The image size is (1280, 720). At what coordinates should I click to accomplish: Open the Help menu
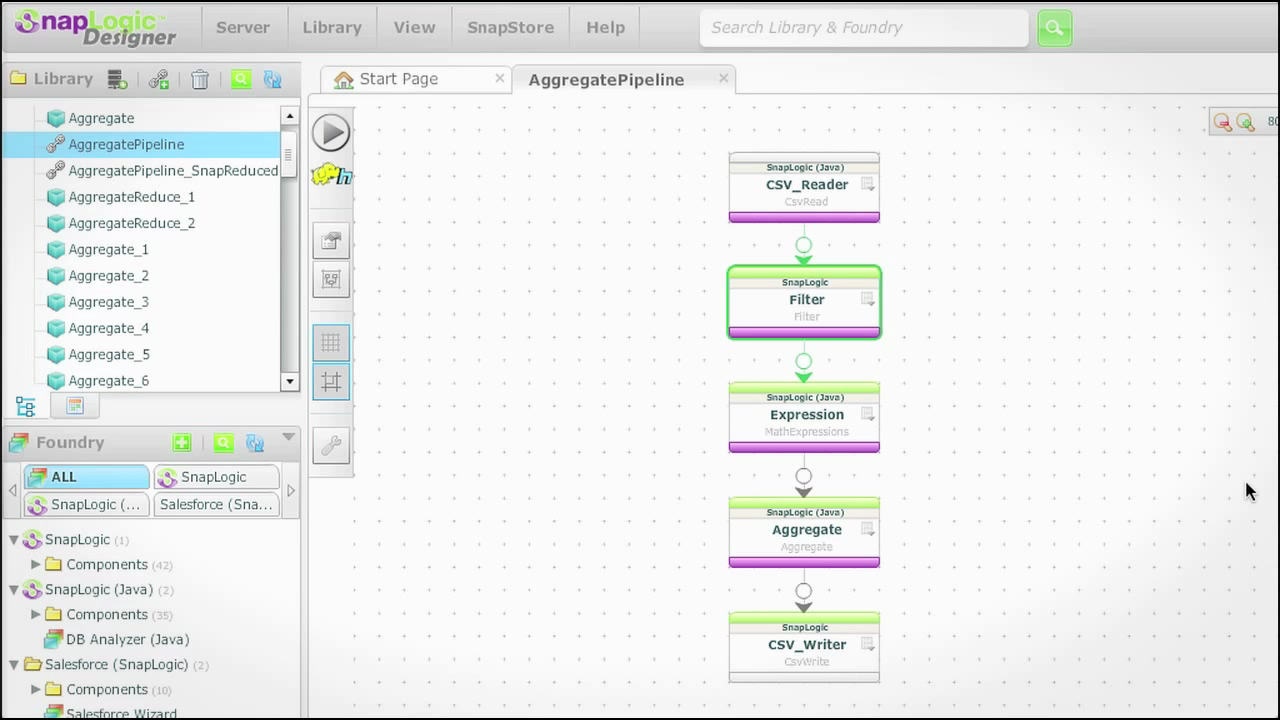click(x=605, y=28)
